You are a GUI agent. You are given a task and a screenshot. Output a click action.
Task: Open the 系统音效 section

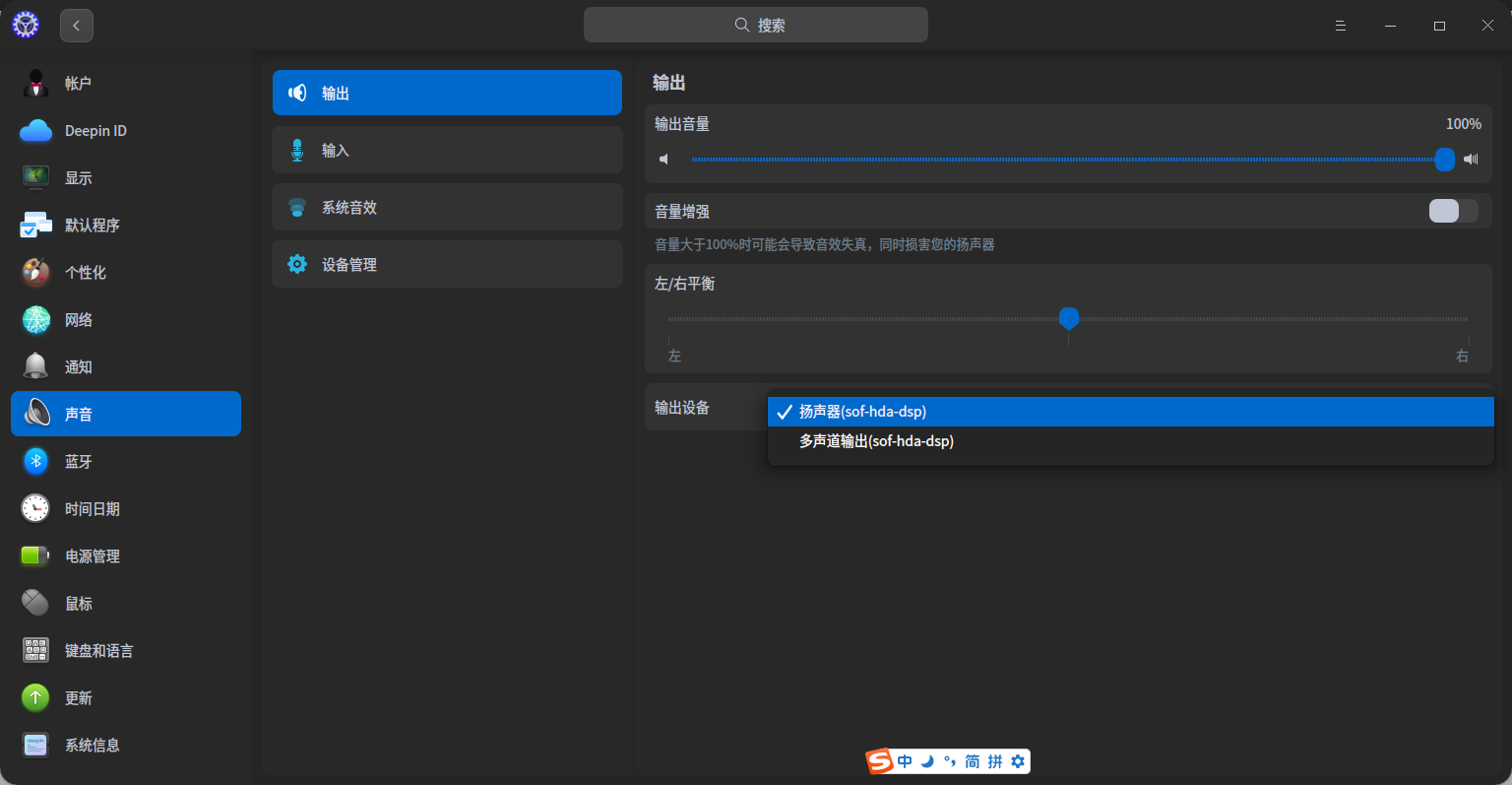(x=447, y=207)
